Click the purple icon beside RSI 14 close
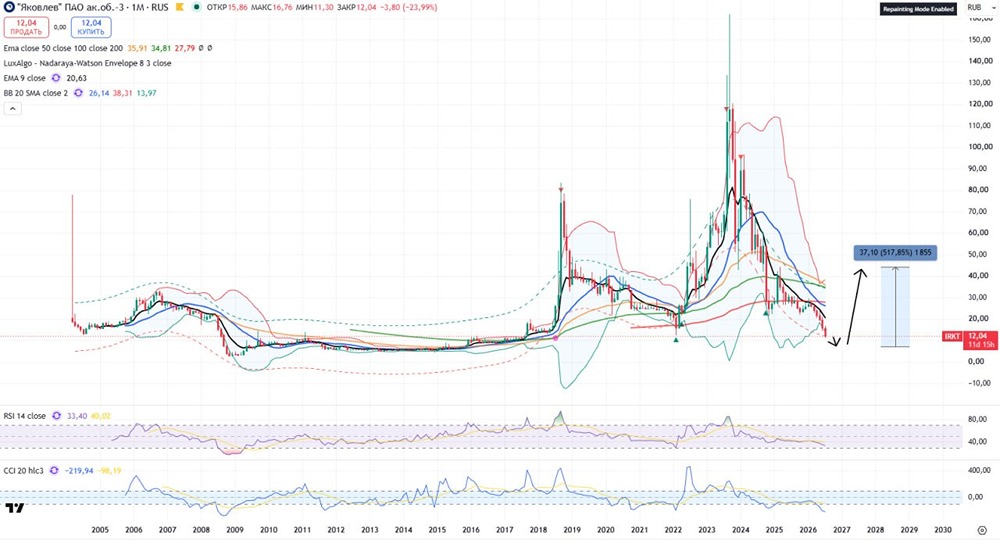 57,416
